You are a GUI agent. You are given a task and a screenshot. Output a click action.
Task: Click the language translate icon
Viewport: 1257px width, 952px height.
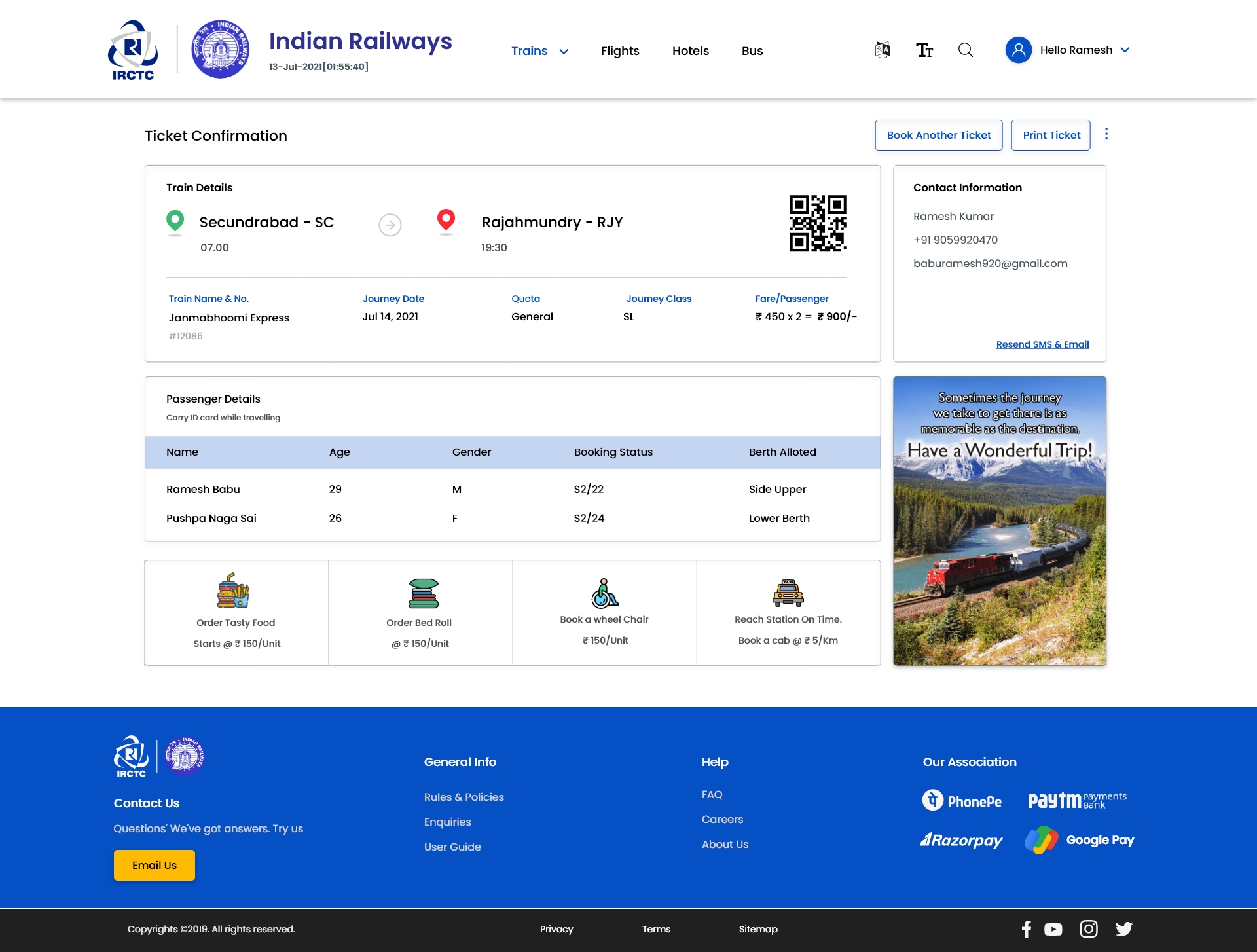[883, 50]
